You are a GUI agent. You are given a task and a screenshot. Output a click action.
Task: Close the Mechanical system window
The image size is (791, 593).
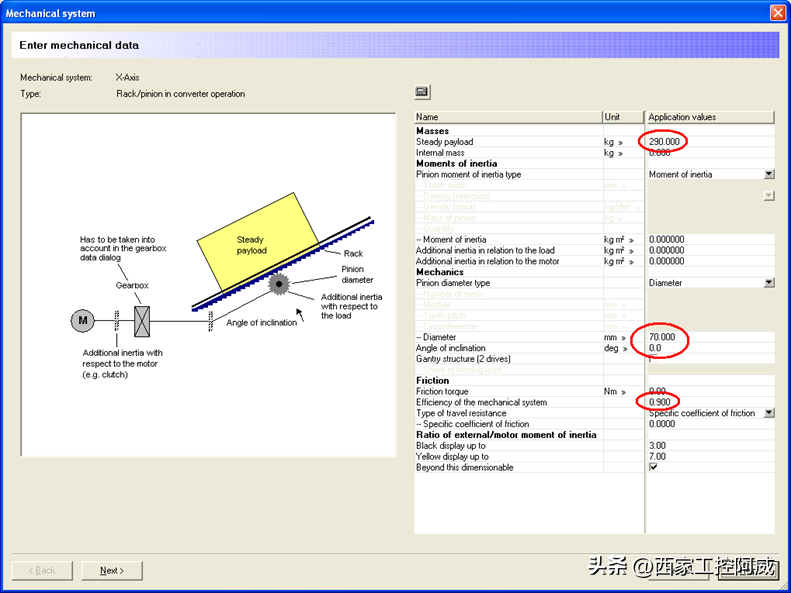click(x=777, y=13)
